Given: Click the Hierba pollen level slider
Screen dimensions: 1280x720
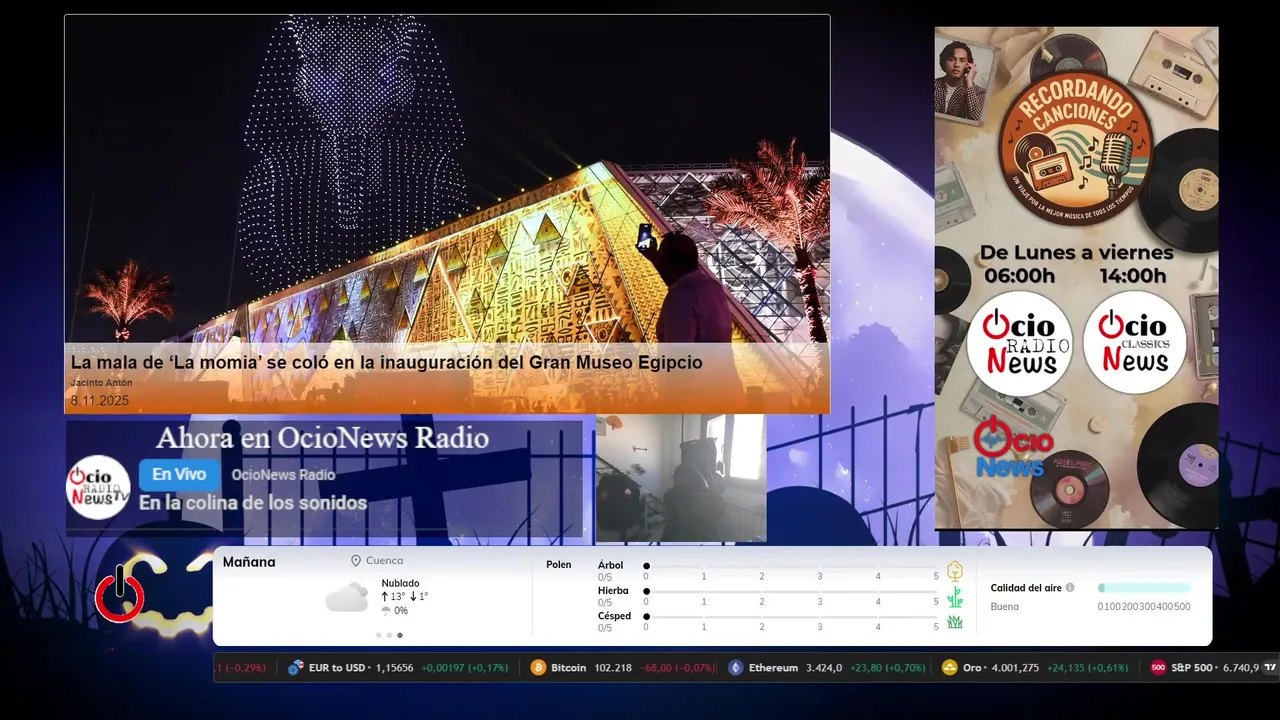Looking at the screenshot, I should click(791, 592).
